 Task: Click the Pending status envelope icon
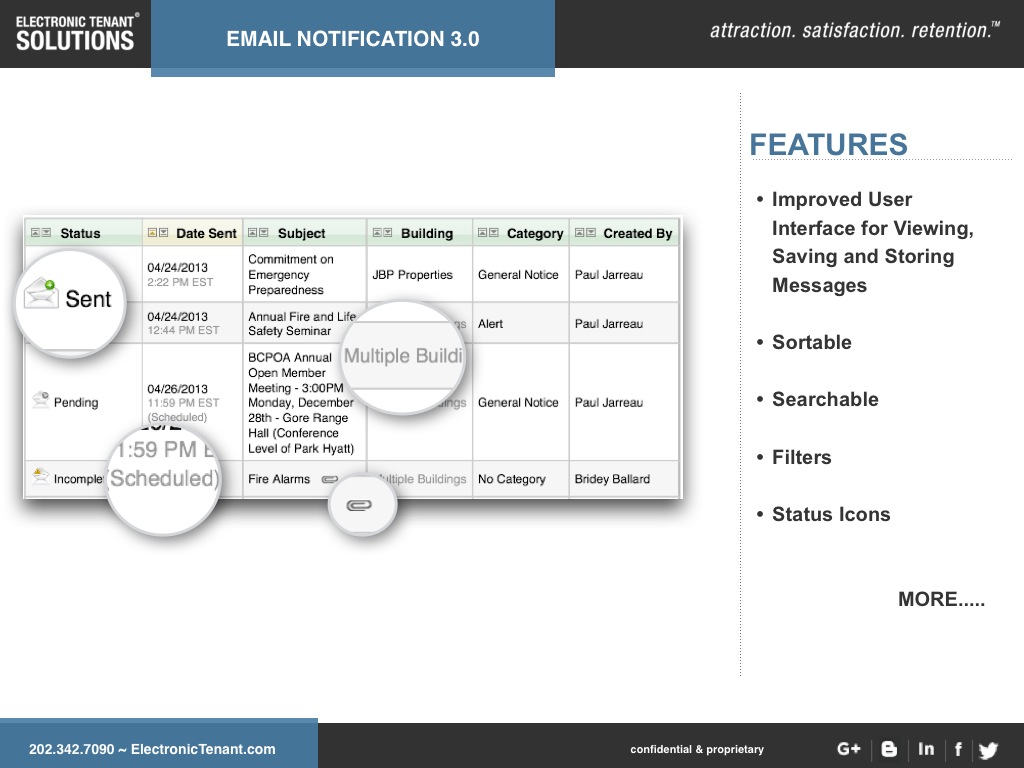[40, 401]
